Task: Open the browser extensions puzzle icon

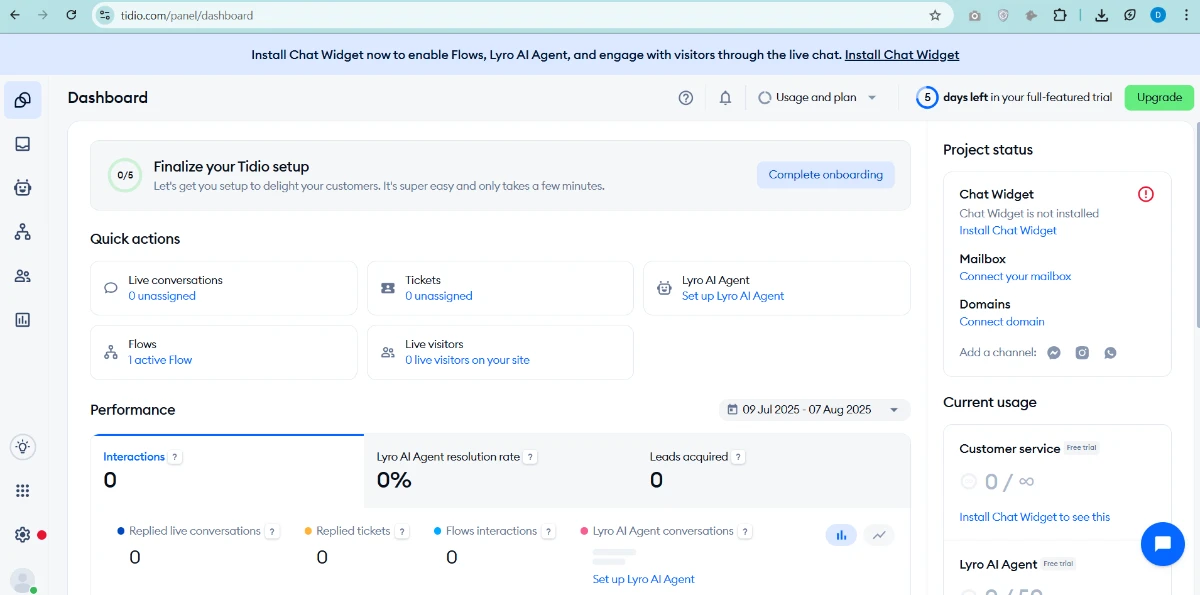Action: click(1060, 15)
